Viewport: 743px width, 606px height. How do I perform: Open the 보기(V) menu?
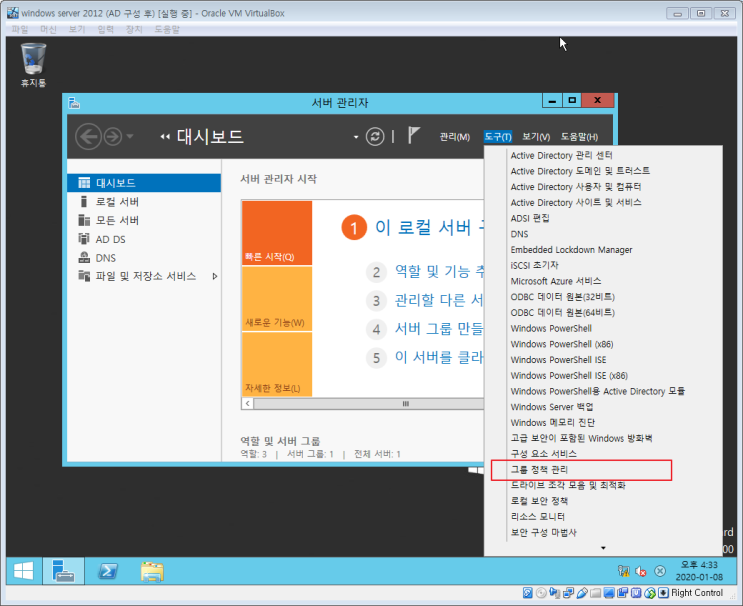536,137
